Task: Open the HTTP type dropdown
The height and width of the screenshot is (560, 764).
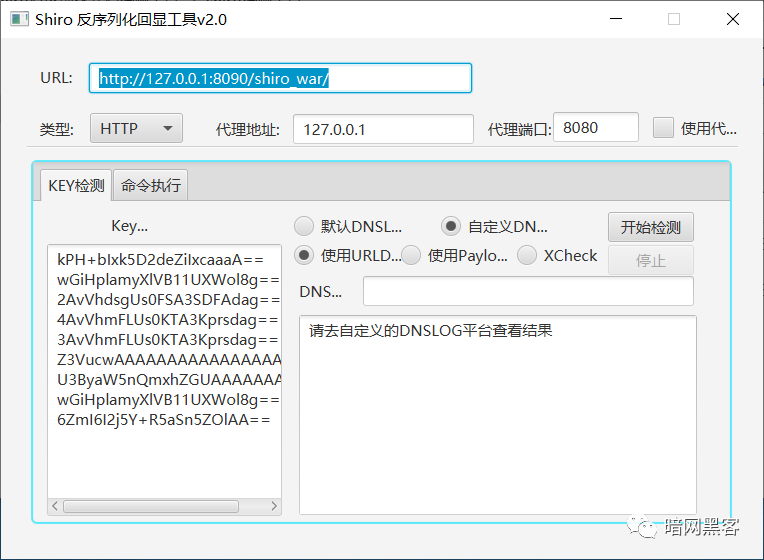Action: 136,128
